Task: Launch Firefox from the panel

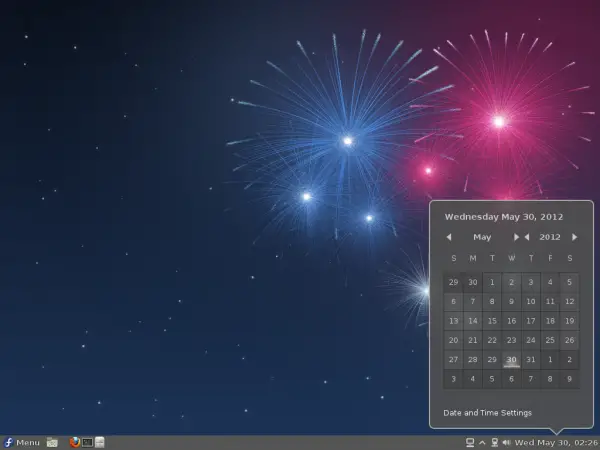Action: tap(75, 442)
